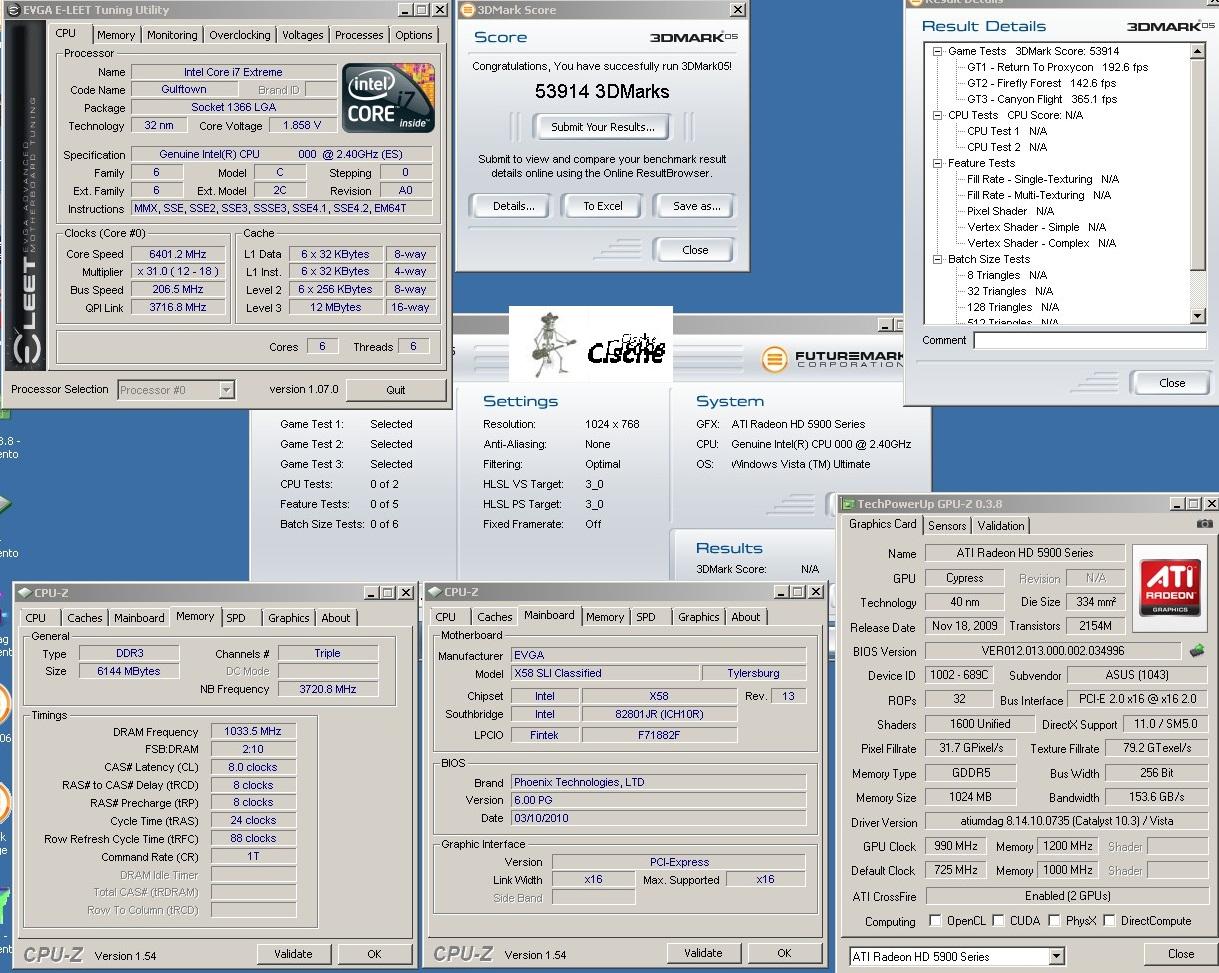Check the DirectCompute box in GPU-Z

tap(1109, 921)
